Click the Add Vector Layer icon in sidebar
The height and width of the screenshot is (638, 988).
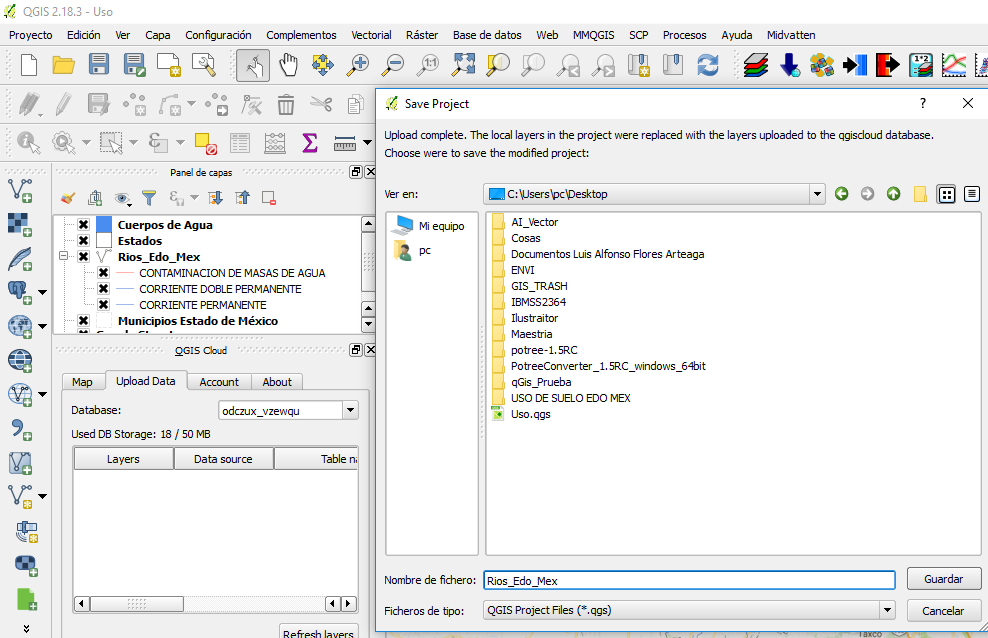20,190
